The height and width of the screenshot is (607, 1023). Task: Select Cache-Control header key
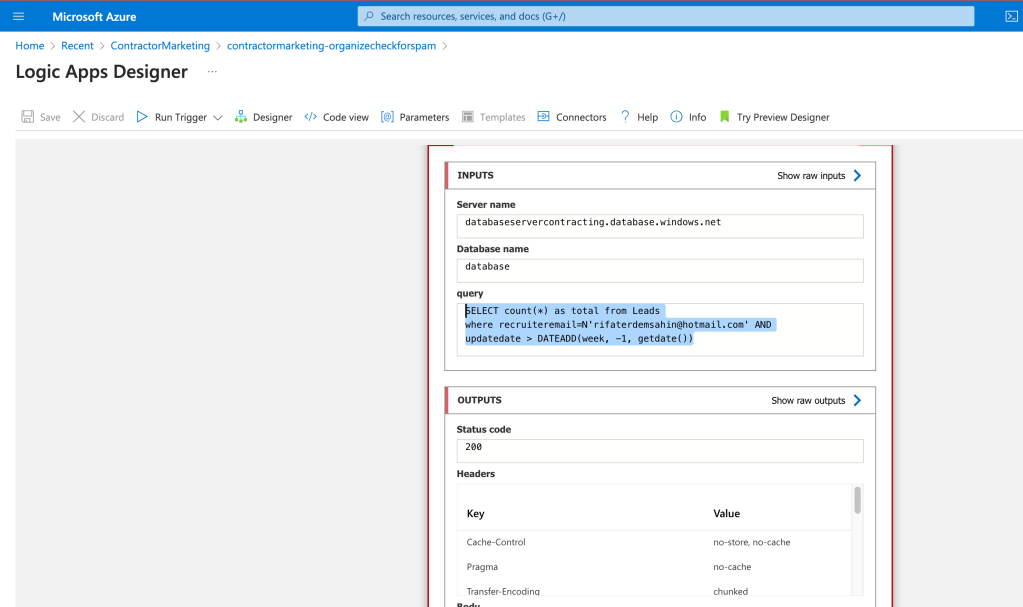point(496,542)
